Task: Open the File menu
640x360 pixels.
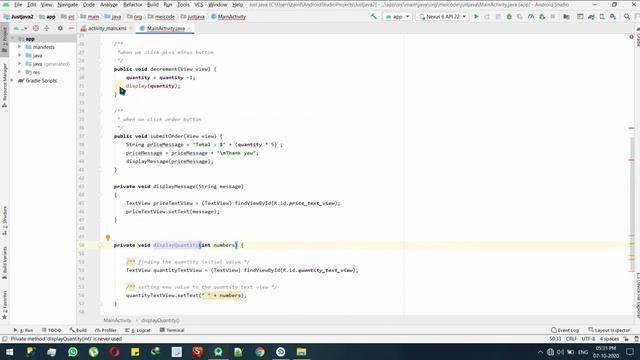Action: [18, 5]
